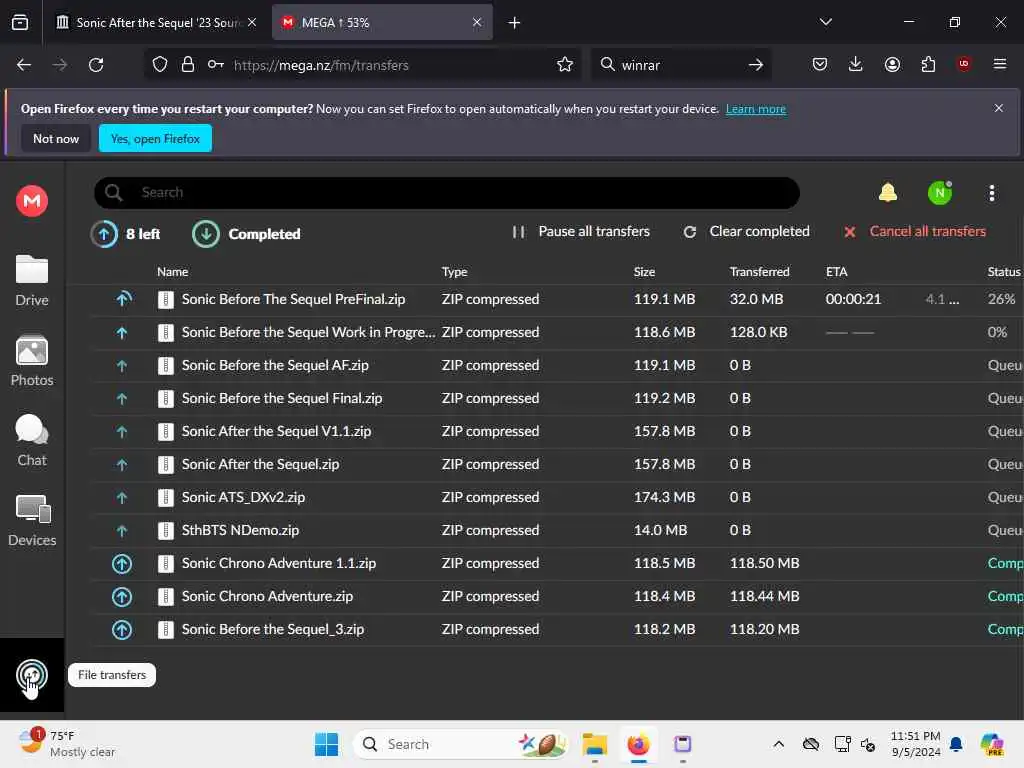This screenshot has height=768, width=1024.
Task: Open Drive in the MEGA sidebar
Action: point(31,281)
